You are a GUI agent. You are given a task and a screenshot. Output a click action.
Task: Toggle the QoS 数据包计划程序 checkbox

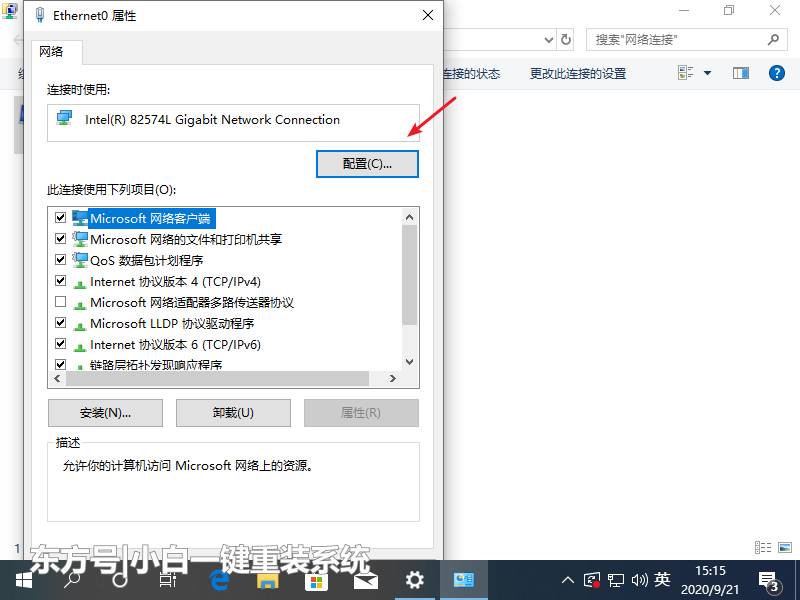tap(61, 260)
